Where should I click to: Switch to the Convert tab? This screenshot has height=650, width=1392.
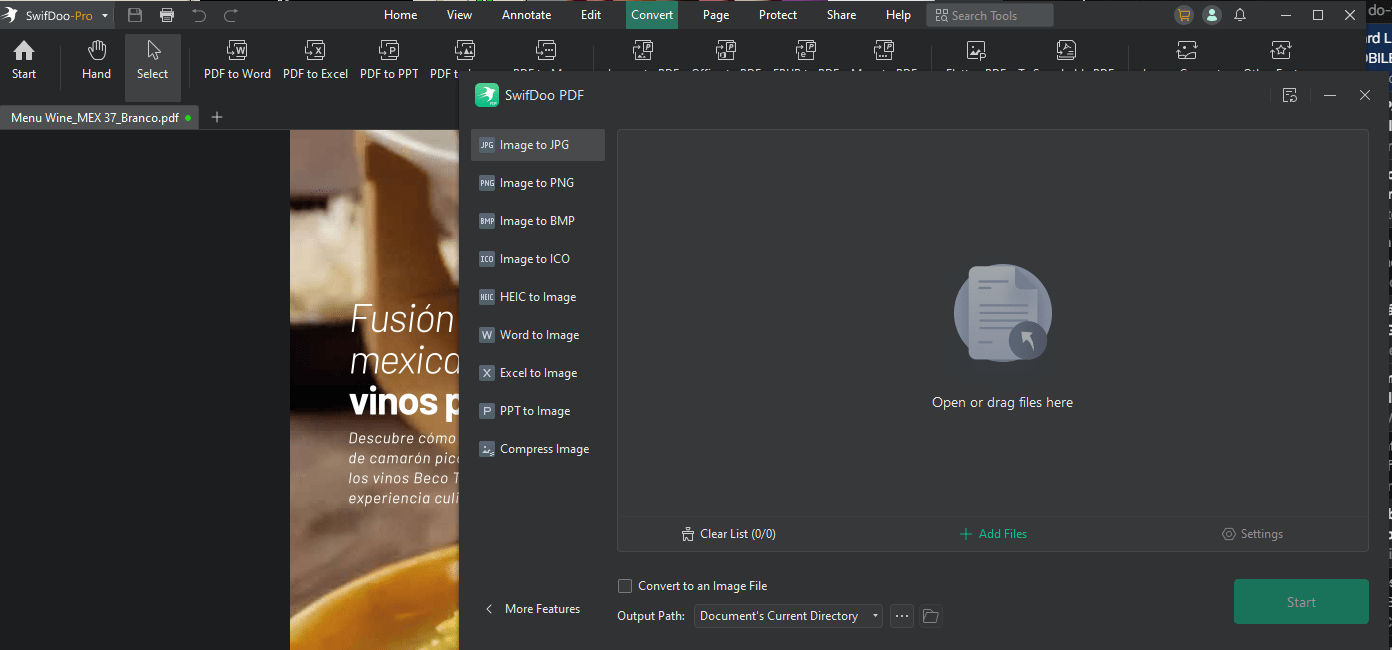(652, 15)
